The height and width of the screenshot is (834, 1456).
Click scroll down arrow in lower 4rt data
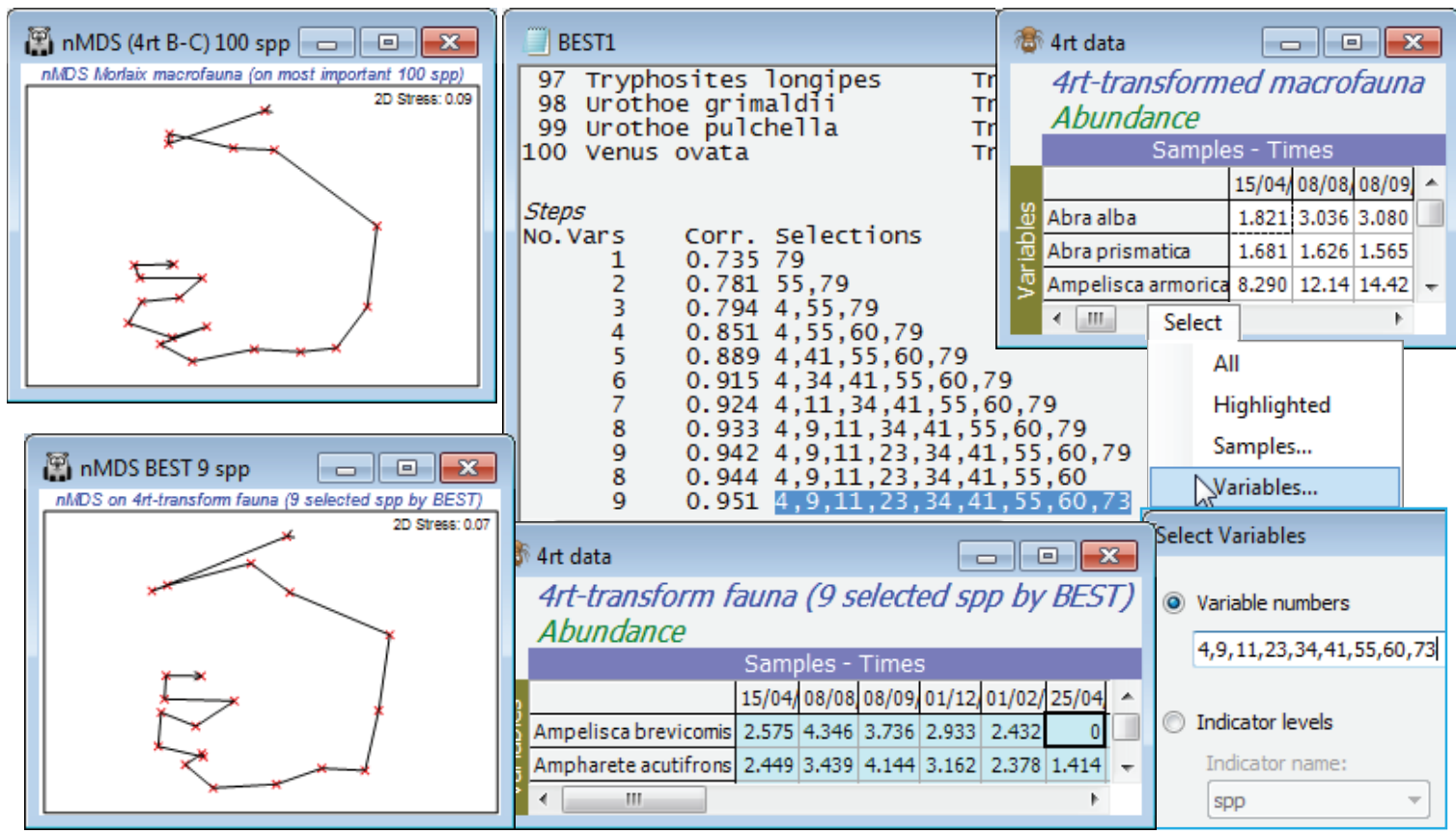point(1126,767)
